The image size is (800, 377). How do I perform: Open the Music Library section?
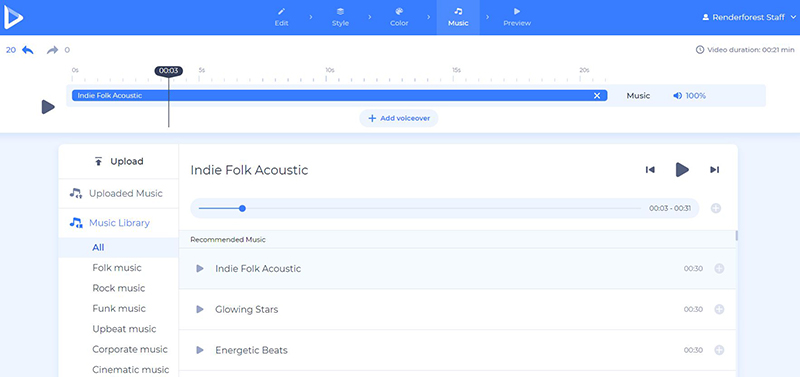[118, 223]
